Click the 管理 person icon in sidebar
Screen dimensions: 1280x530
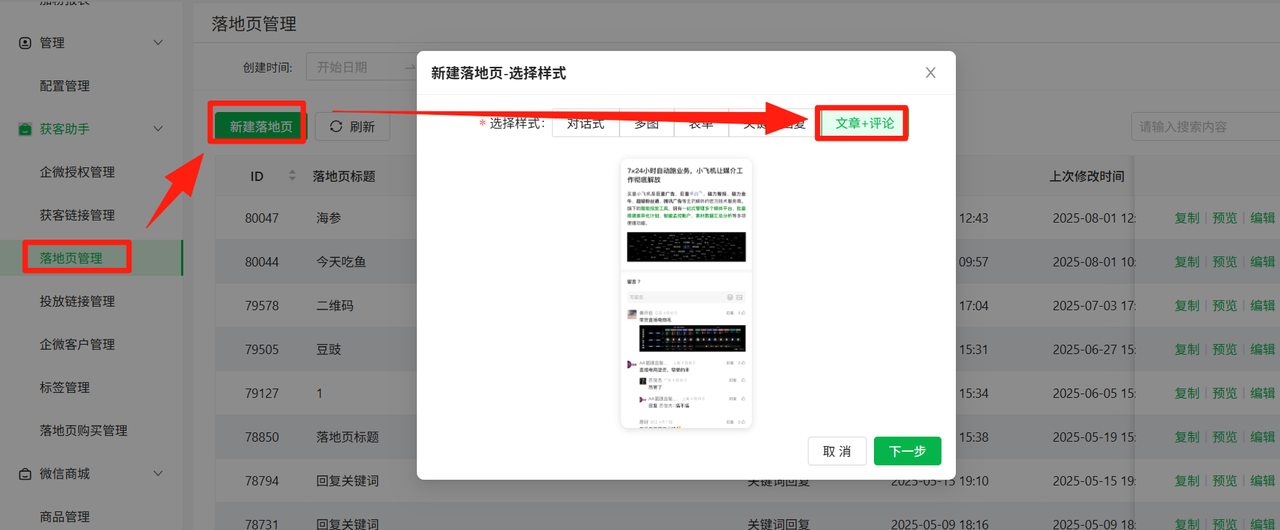(26, 43)
